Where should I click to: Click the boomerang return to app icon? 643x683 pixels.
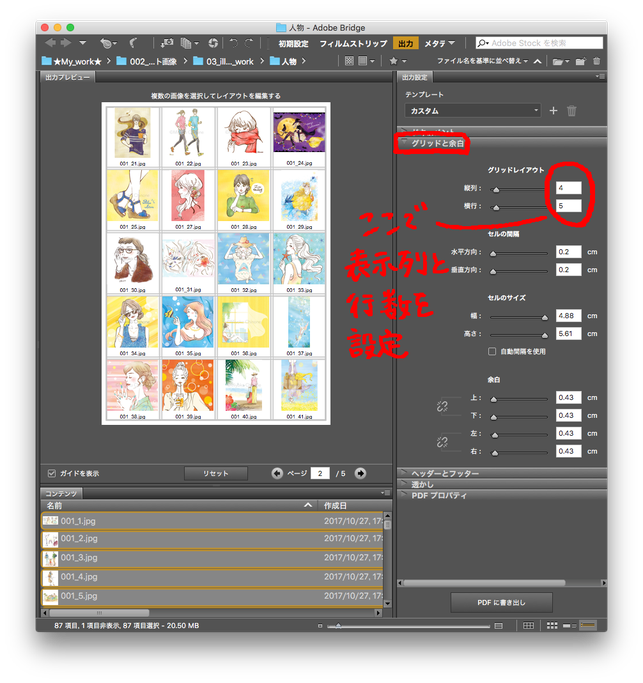(x=134, y=43)
